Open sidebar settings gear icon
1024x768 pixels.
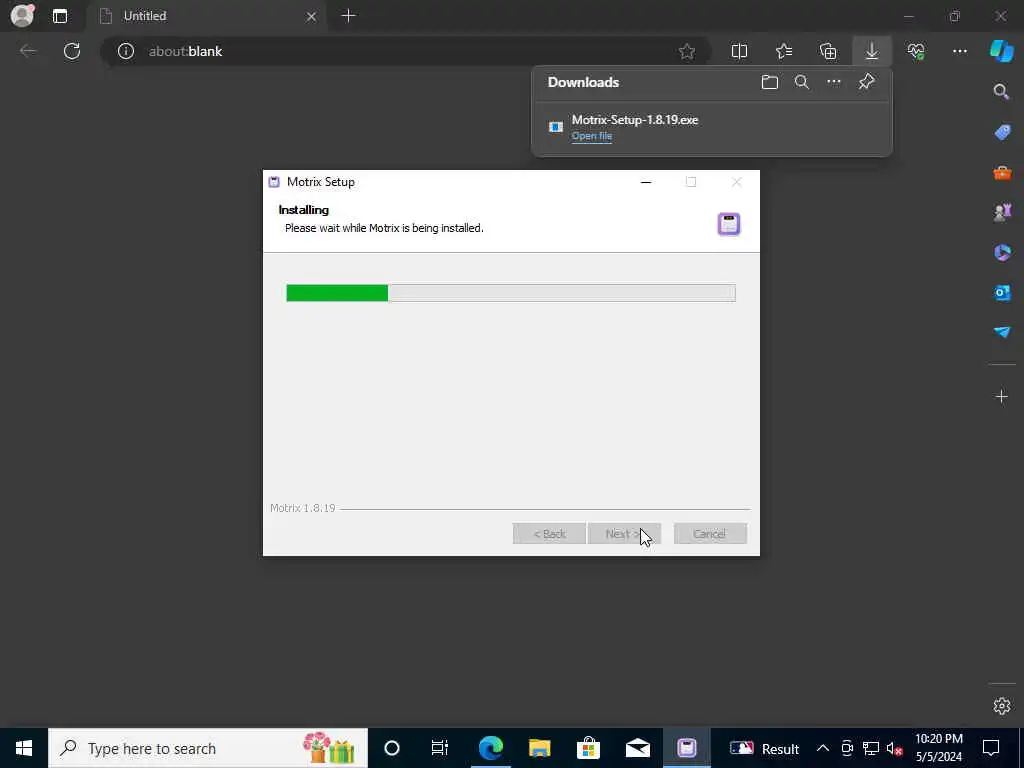point(1001,706)
